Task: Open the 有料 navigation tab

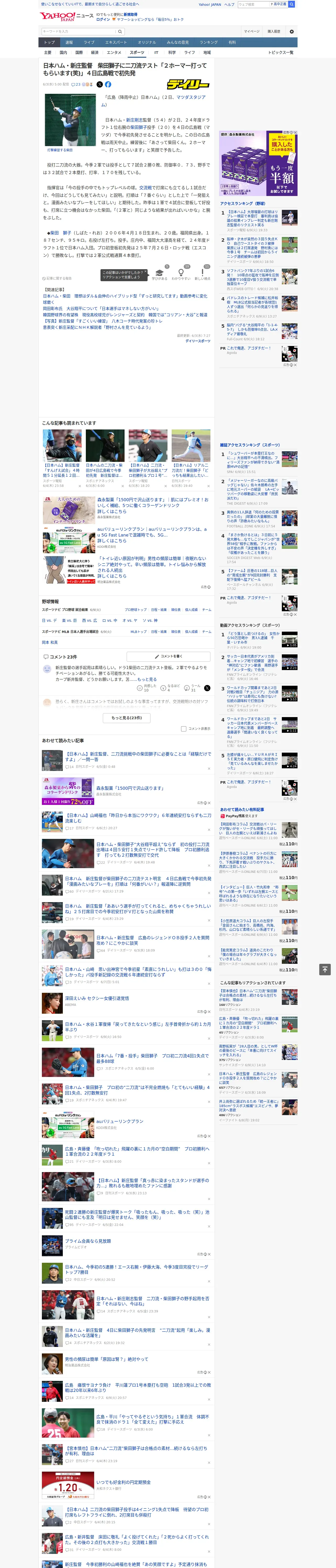Action: (x=232, y=43)
